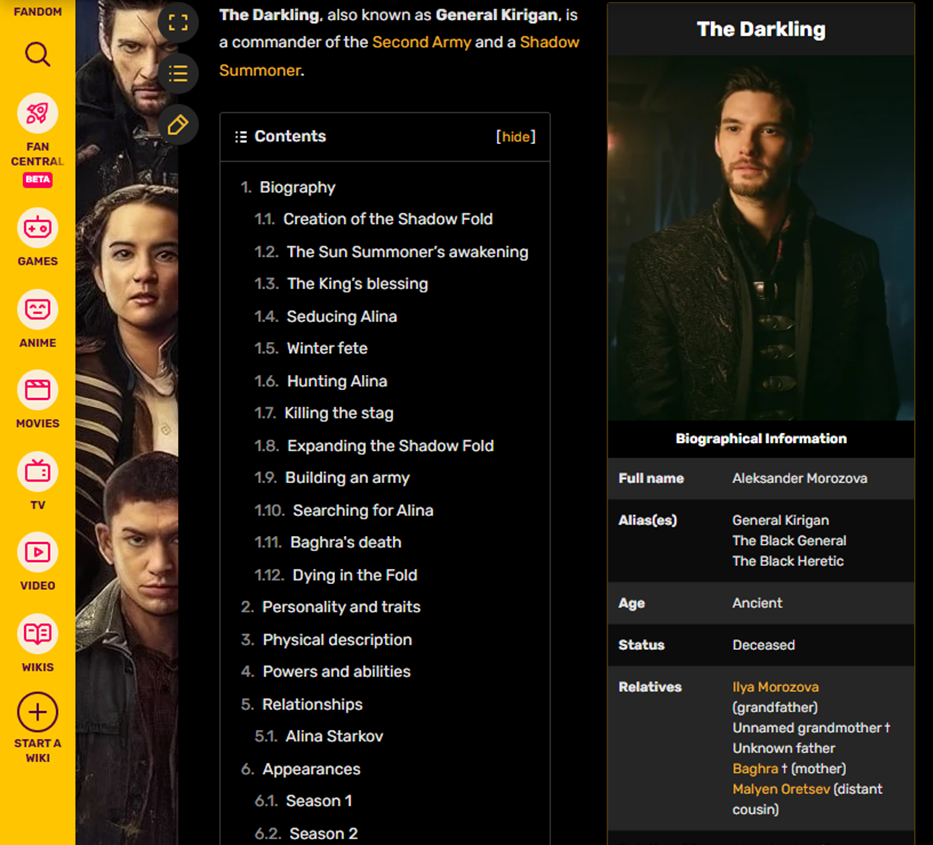
Task: Open the Ilya Morozova relative link
Action: [x=775, y=687]
